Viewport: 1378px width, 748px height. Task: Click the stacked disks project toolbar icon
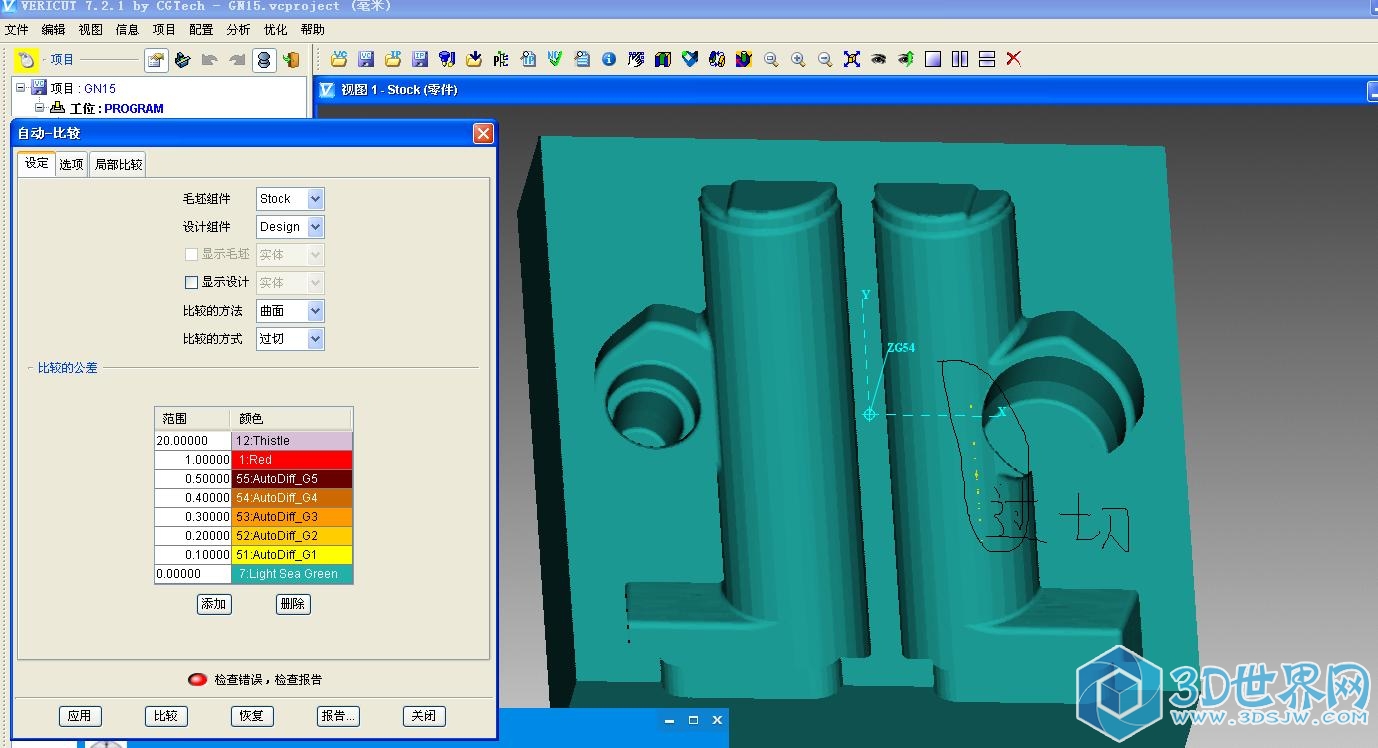click(264, 60)
